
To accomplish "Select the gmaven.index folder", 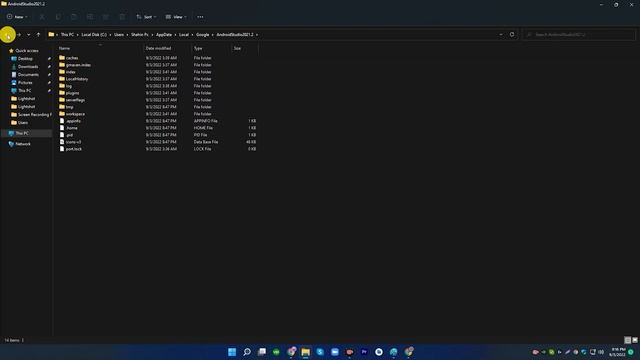I will [78, 65].
